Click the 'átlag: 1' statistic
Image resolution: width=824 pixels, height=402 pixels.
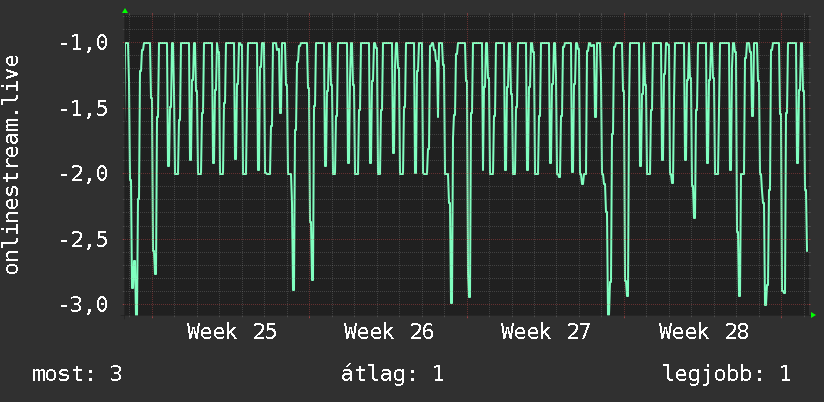[392, 374]
